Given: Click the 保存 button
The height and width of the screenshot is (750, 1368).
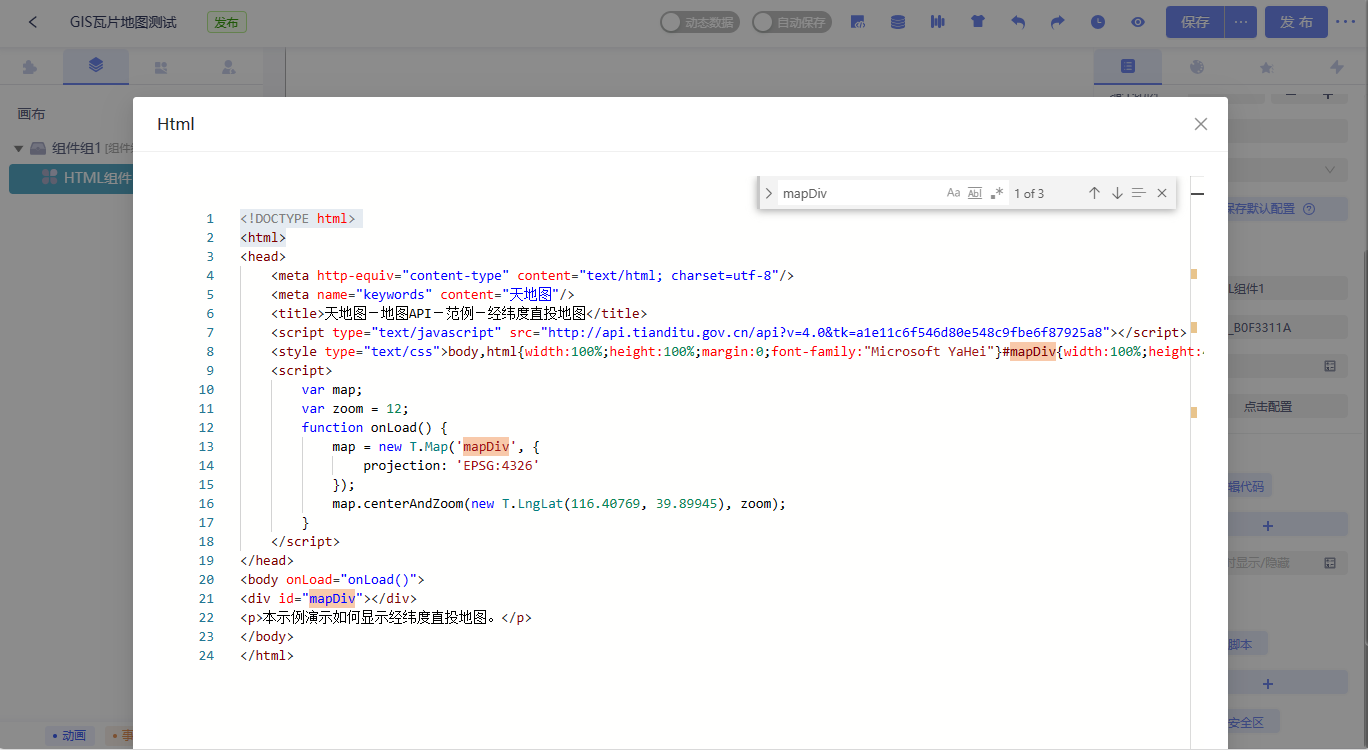Looking at the screenshot, I should pyautogui.click(x=1195, y=22).
